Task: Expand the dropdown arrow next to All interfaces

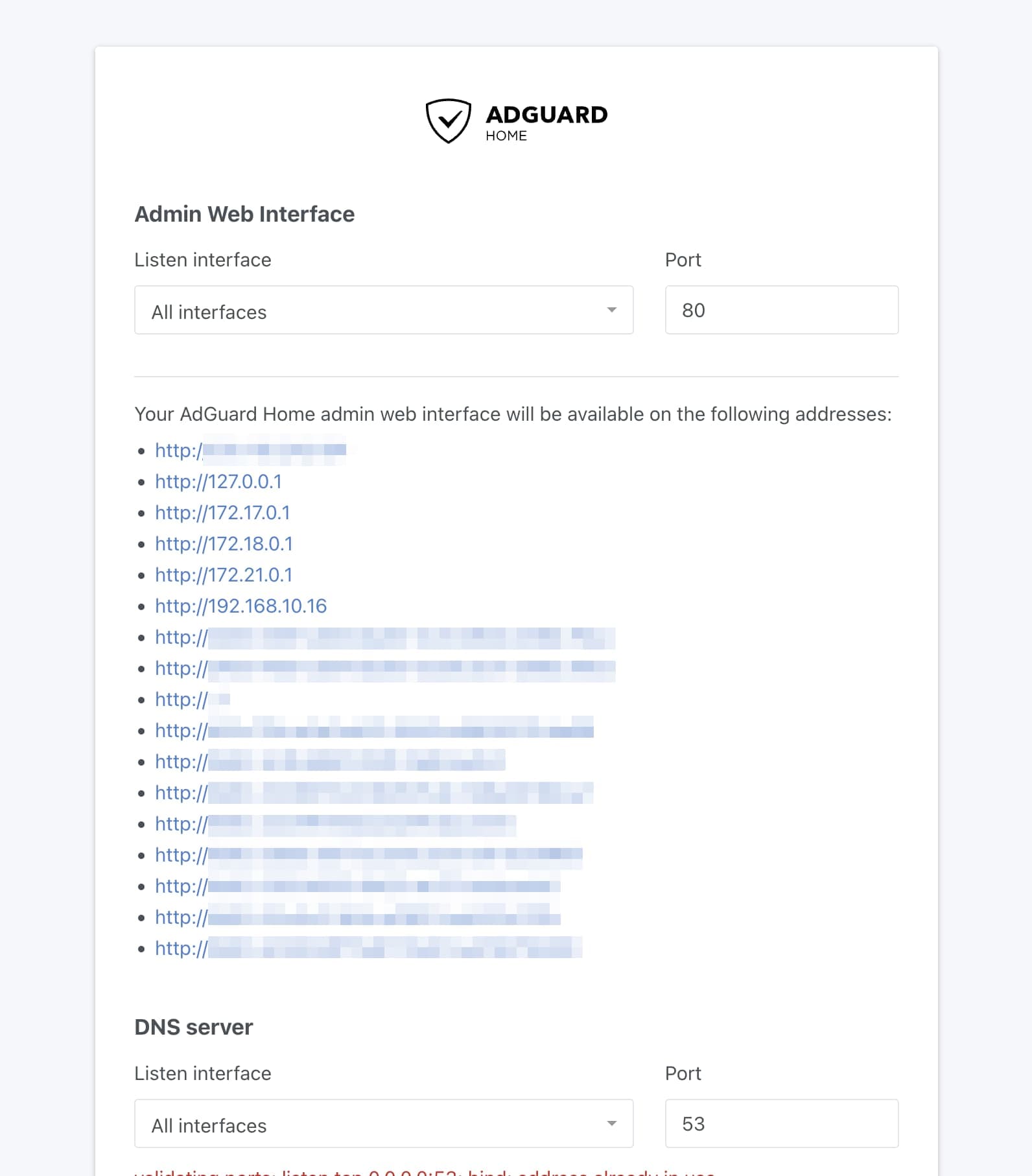Action: (612, 311)
